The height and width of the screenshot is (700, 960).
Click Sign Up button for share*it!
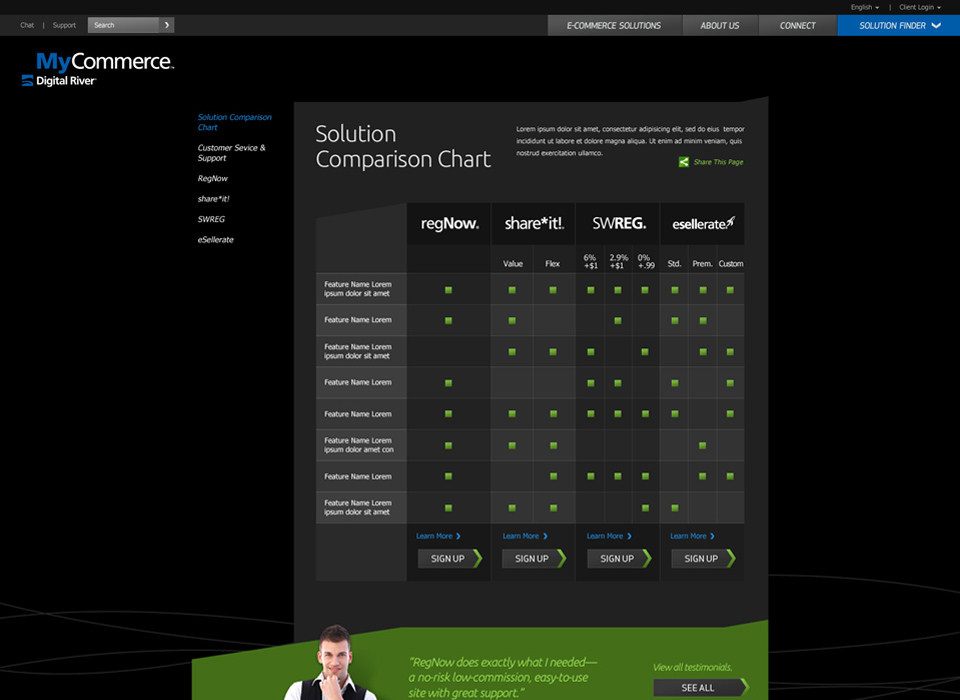534,559
